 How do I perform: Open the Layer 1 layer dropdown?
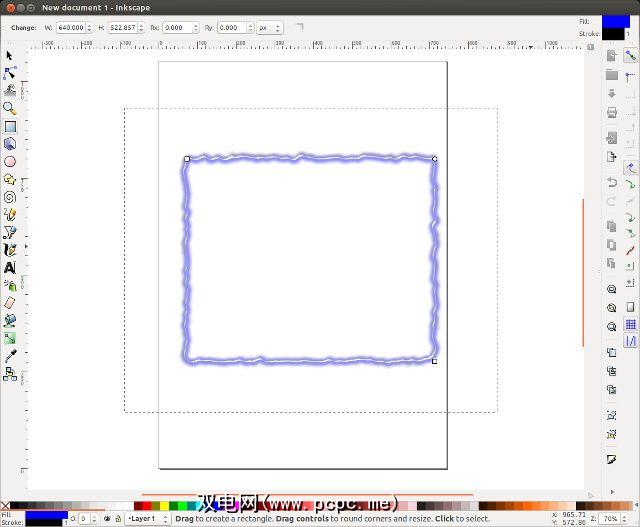click(x=147, y=519)
